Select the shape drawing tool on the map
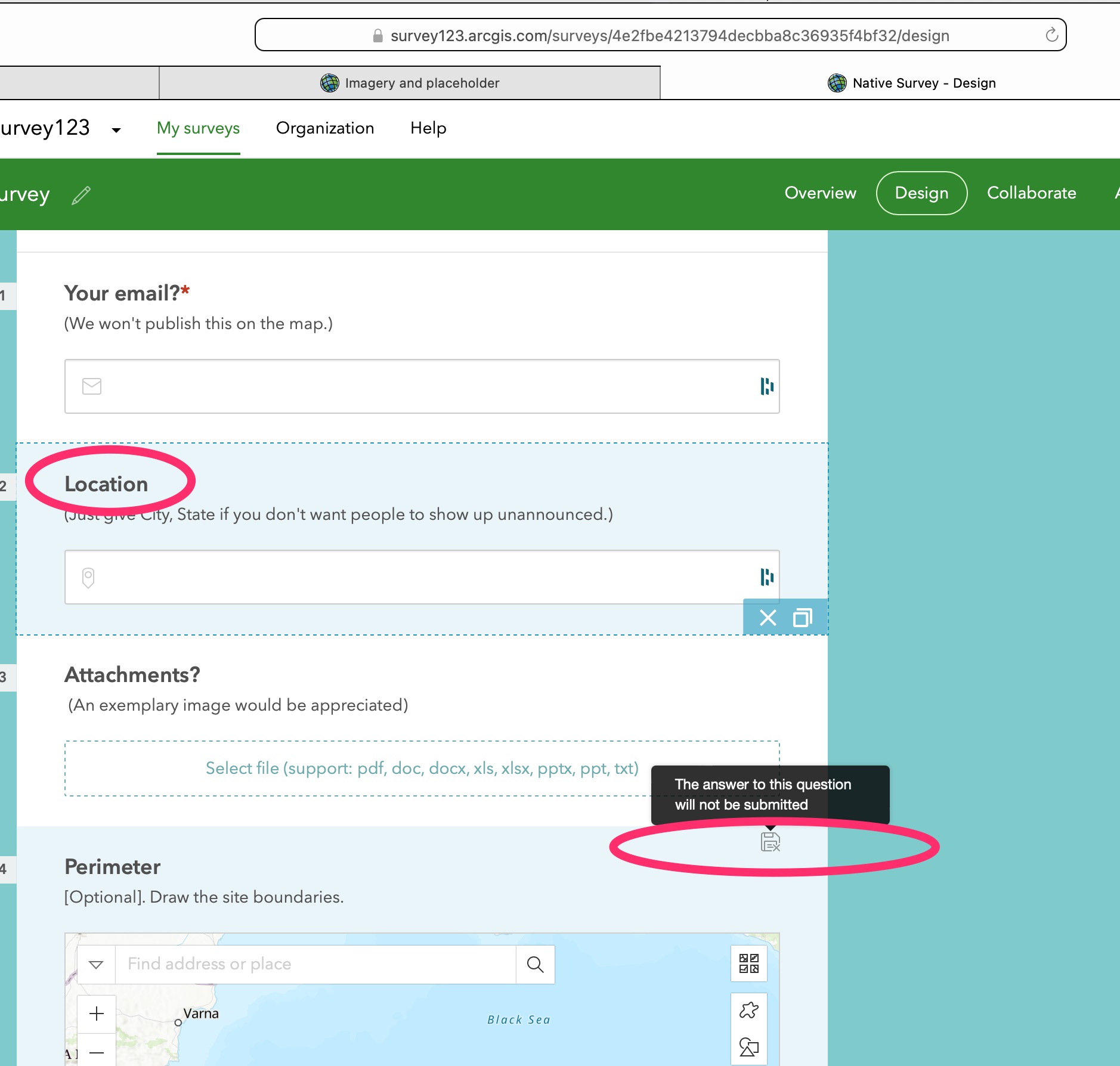 click(x=749, y=1046)
